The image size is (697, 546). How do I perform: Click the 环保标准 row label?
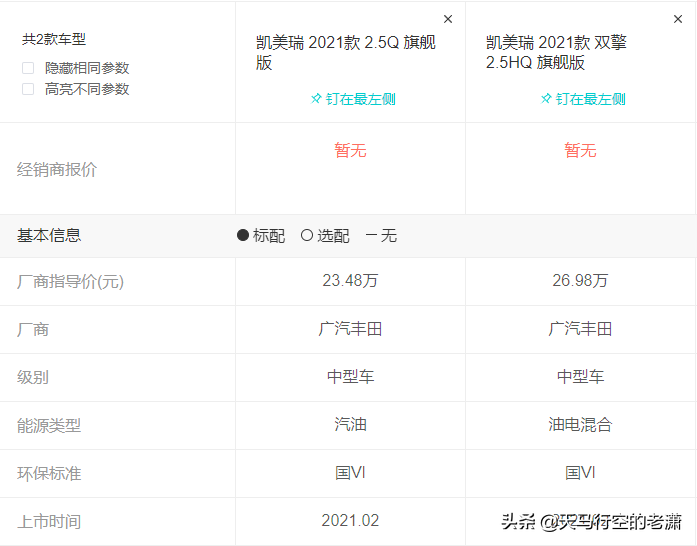(49, 474)
